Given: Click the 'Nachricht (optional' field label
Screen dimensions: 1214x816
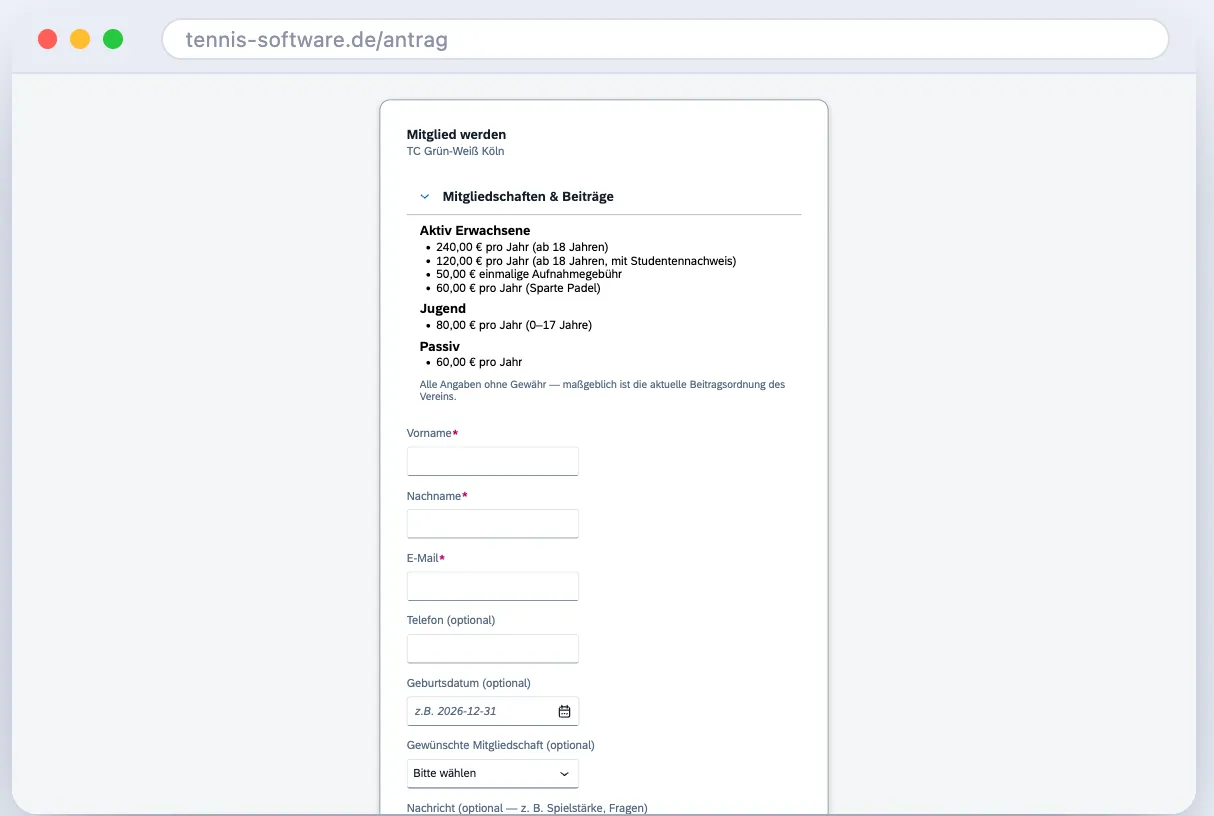Looking at the screenshot, I should (x=527, y=808).
